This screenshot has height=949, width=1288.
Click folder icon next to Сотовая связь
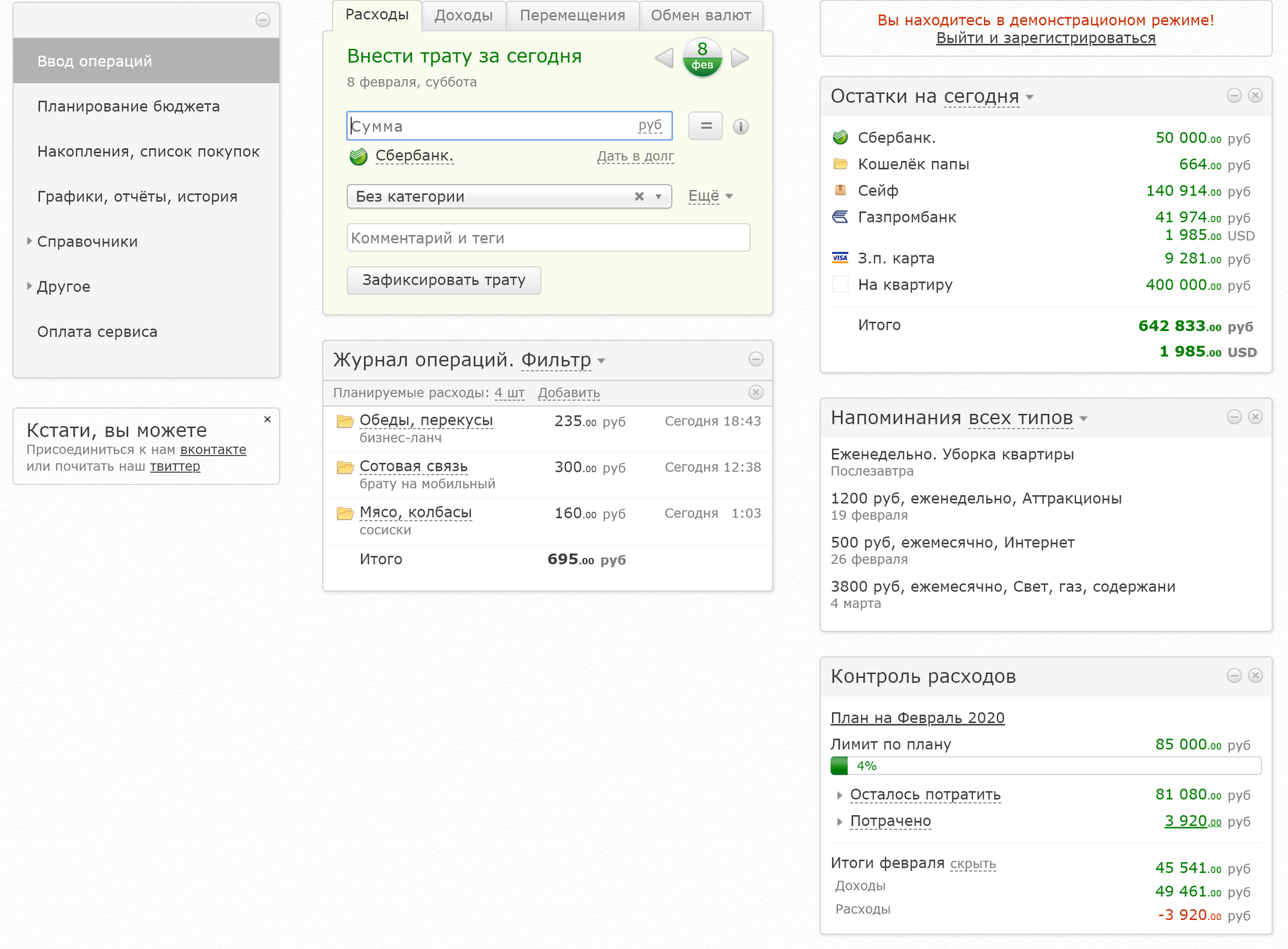tap(345, 467)
